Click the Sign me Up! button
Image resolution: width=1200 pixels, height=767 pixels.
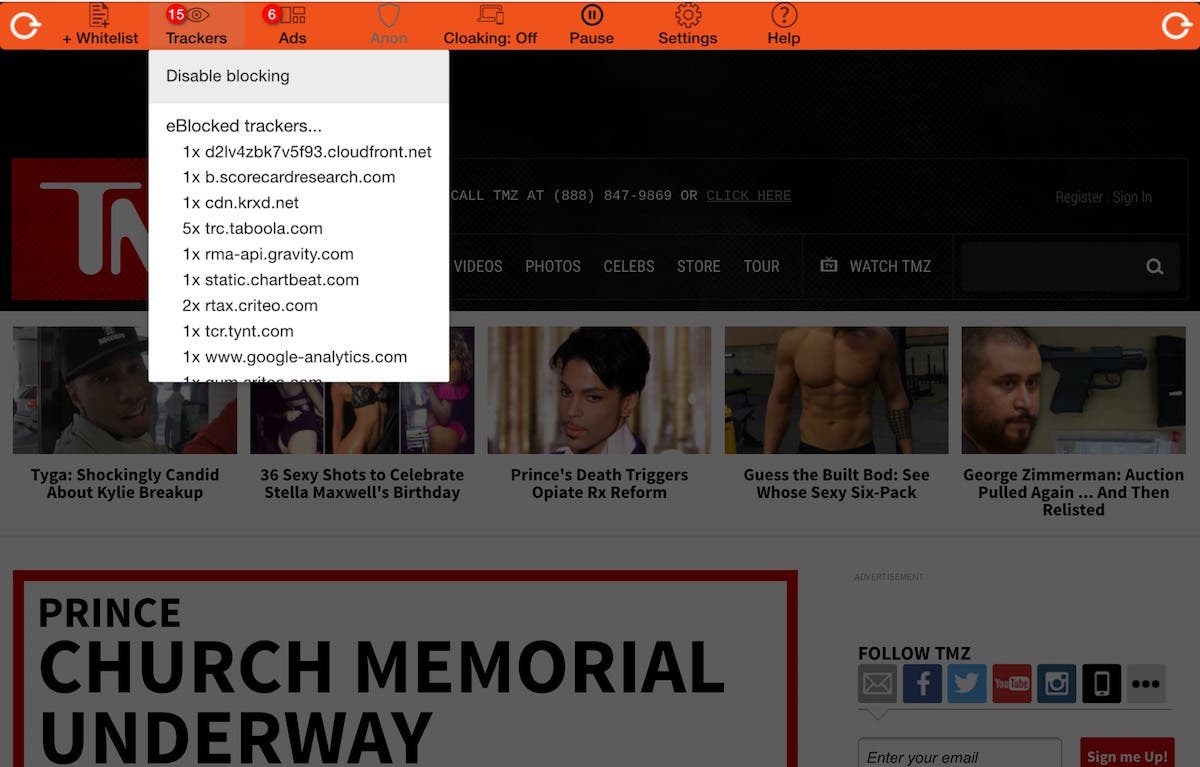[1127, 755]
